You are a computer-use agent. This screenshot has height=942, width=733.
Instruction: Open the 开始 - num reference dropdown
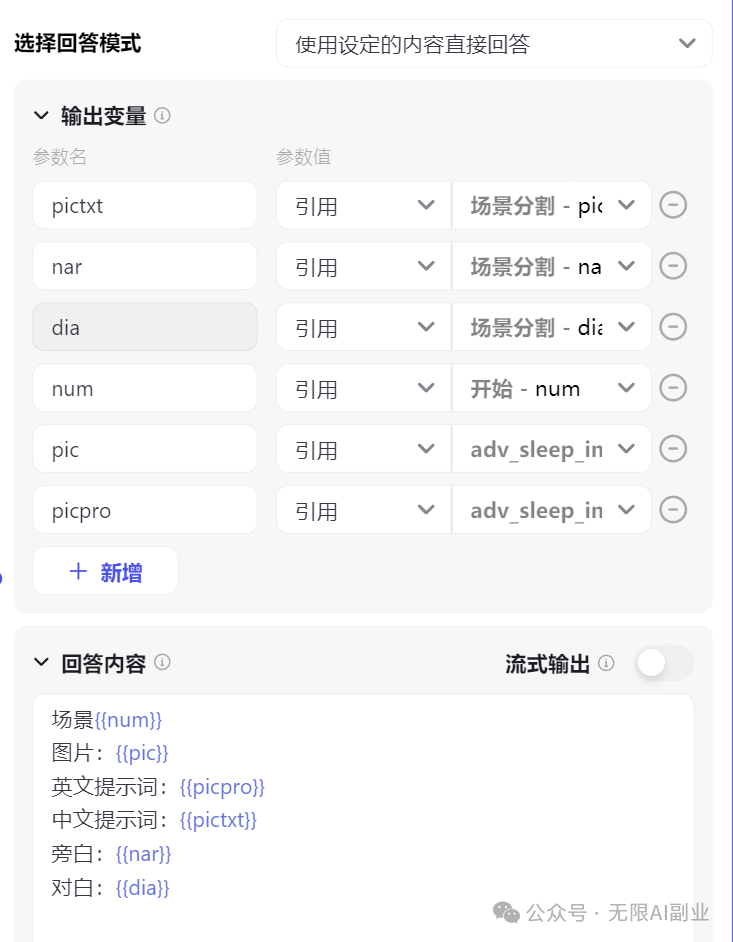(551, 387)
